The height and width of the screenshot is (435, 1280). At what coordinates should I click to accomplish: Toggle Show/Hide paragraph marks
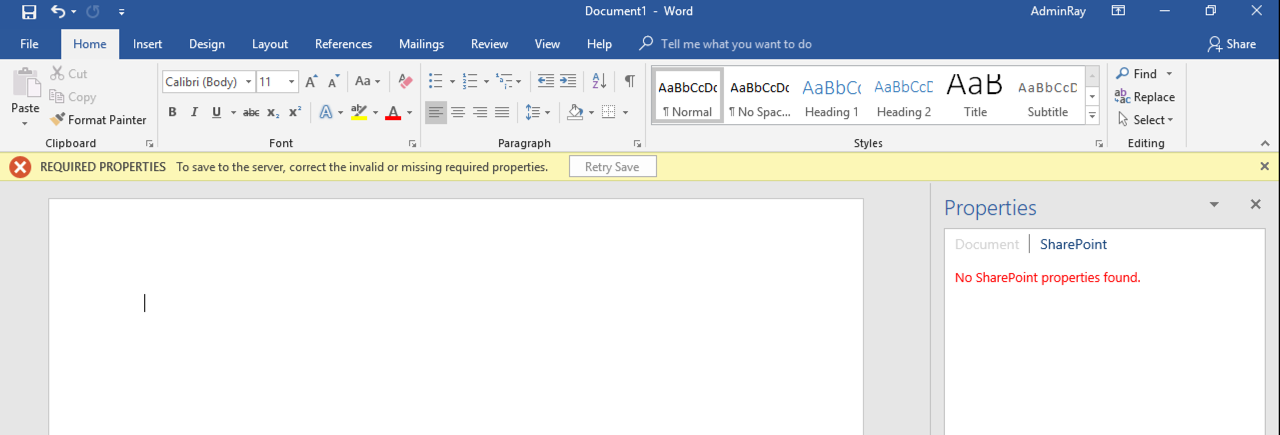tap(629, 82)
